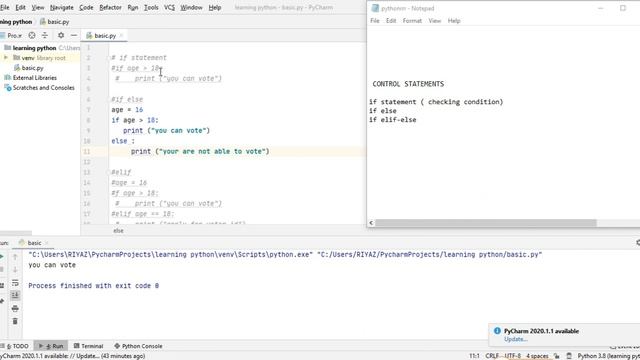640x360 pixels.
Task: Click basic.py file icon in breadcrumb bar
Action: point(43,22)
